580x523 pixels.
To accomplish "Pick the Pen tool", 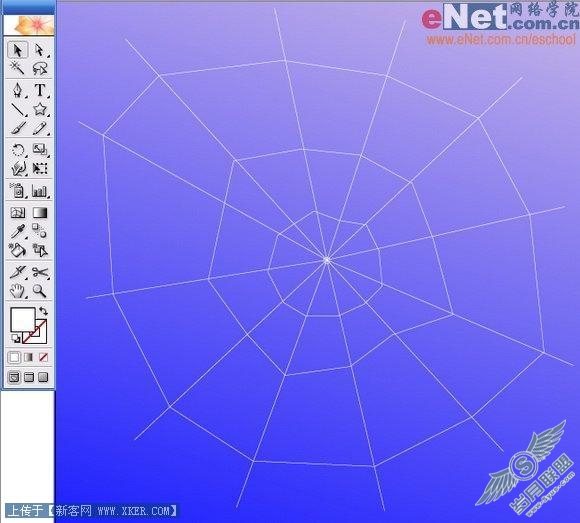I will (x=17, y=90).
